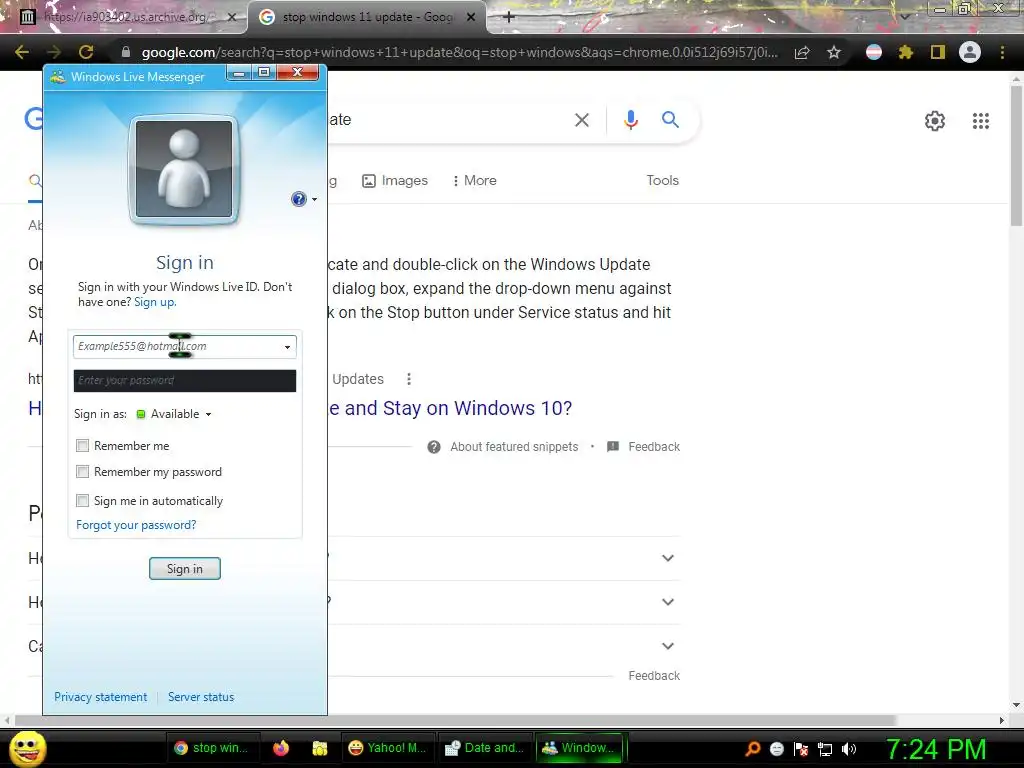The image size is (1024, 768).
Task: Click the share page icon in address bar
Action: 802,52
